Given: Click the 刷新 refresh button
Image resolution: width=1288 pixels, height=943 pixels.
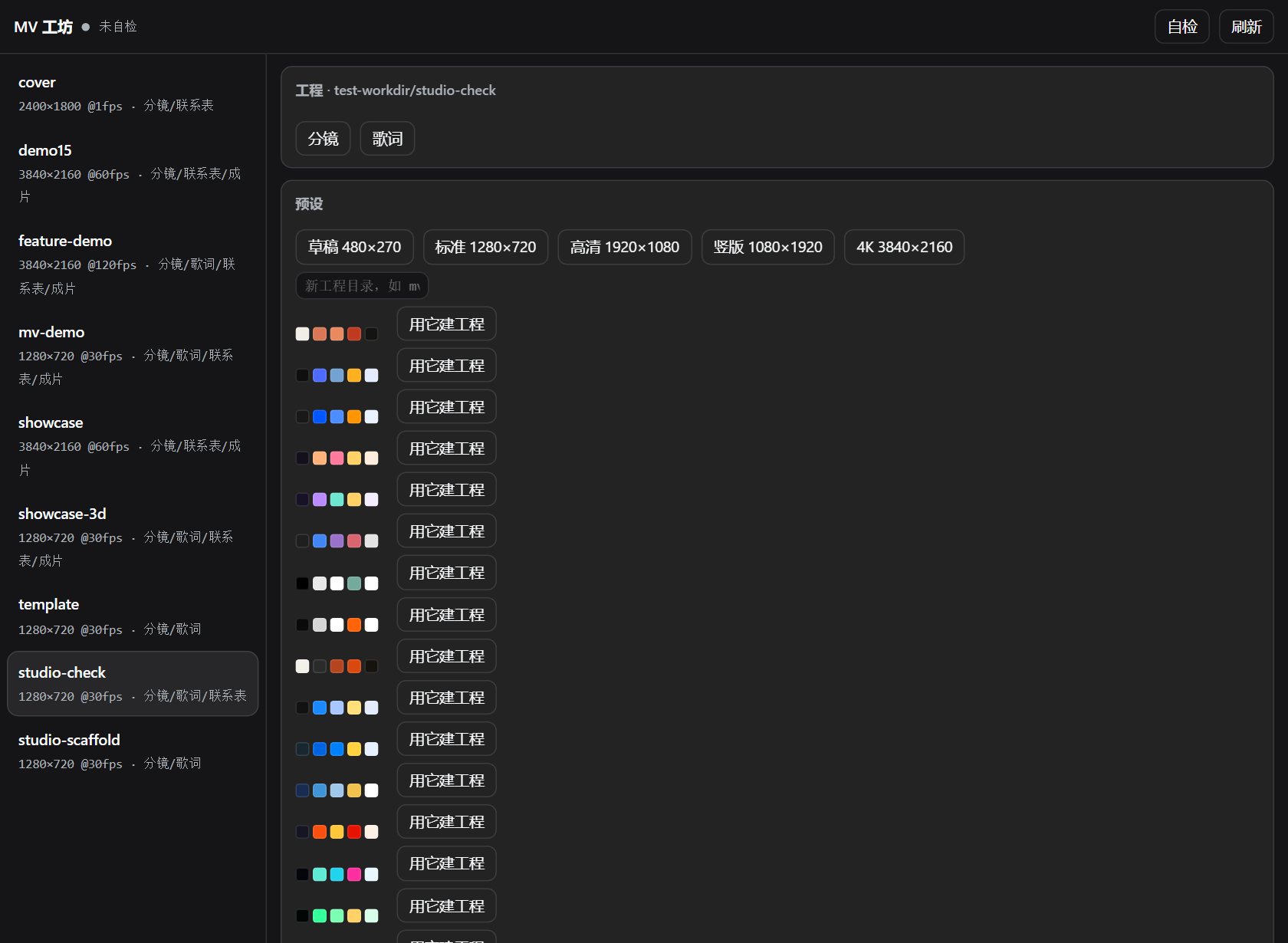Looking at the screenshot, I should click(x=1246, y=27).
